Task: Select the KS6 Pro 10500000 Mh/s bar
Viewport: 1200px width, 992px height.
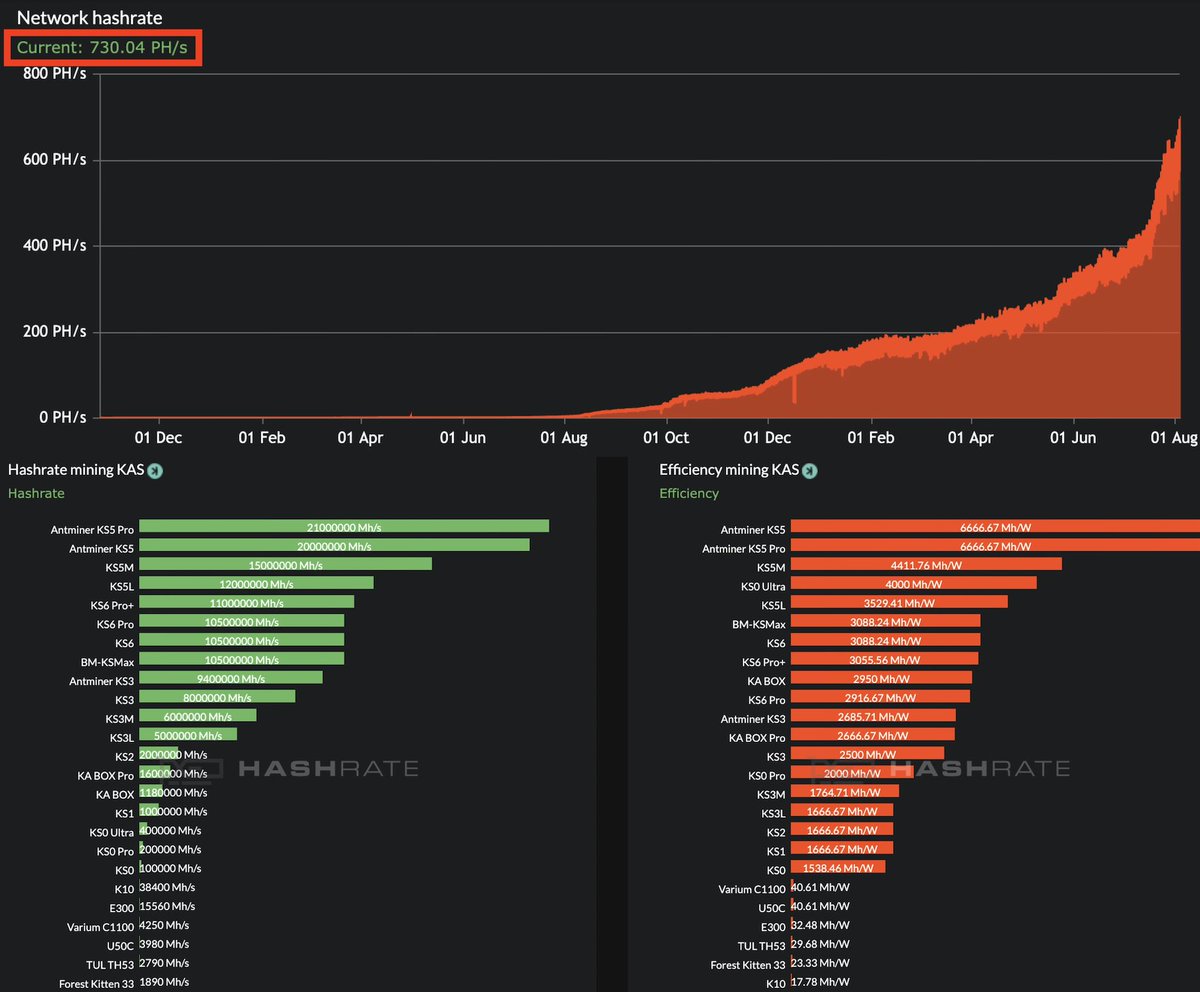Action: [242, 622]
